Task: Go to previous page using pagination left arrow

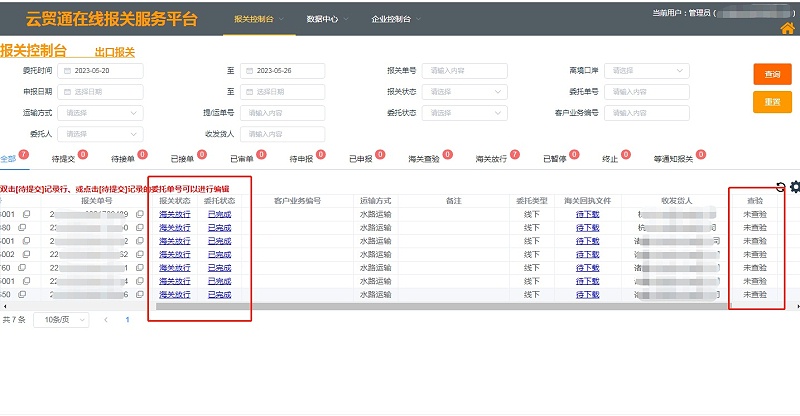Action: pyautogui.click(x=106, y=320)
